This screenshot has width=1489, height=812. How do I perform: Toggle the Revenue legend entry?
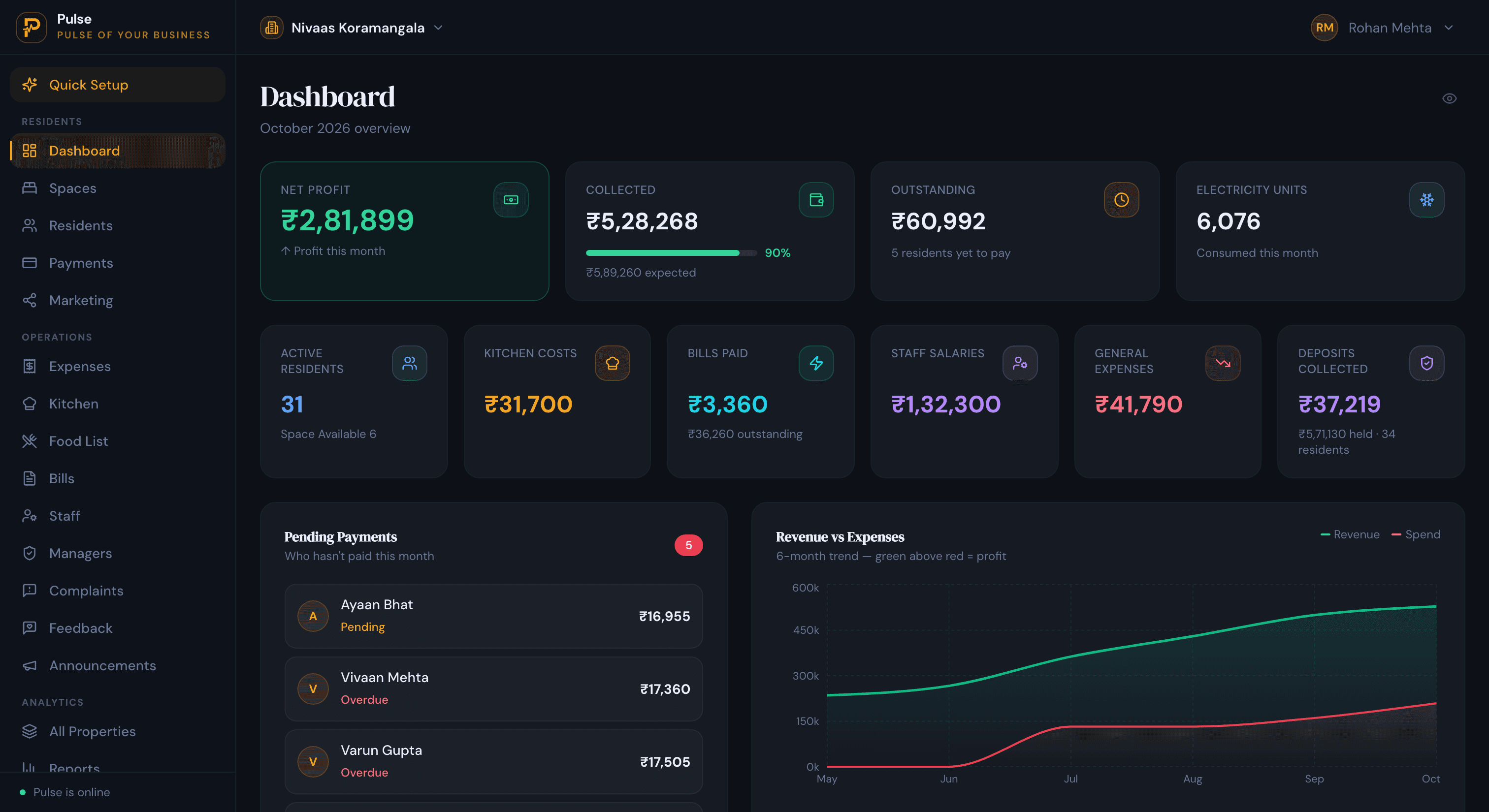click(1350, 535)
